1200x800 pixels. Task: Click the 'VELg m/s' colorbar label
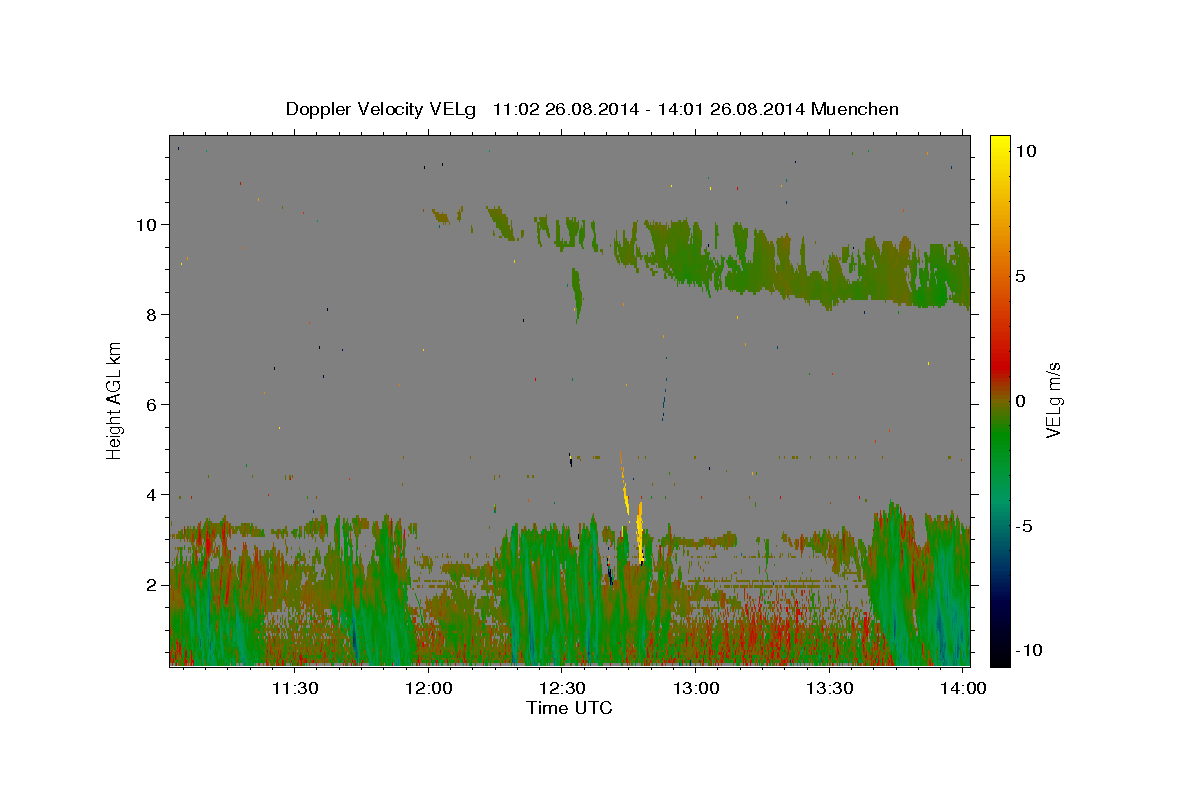[1053, 401]
